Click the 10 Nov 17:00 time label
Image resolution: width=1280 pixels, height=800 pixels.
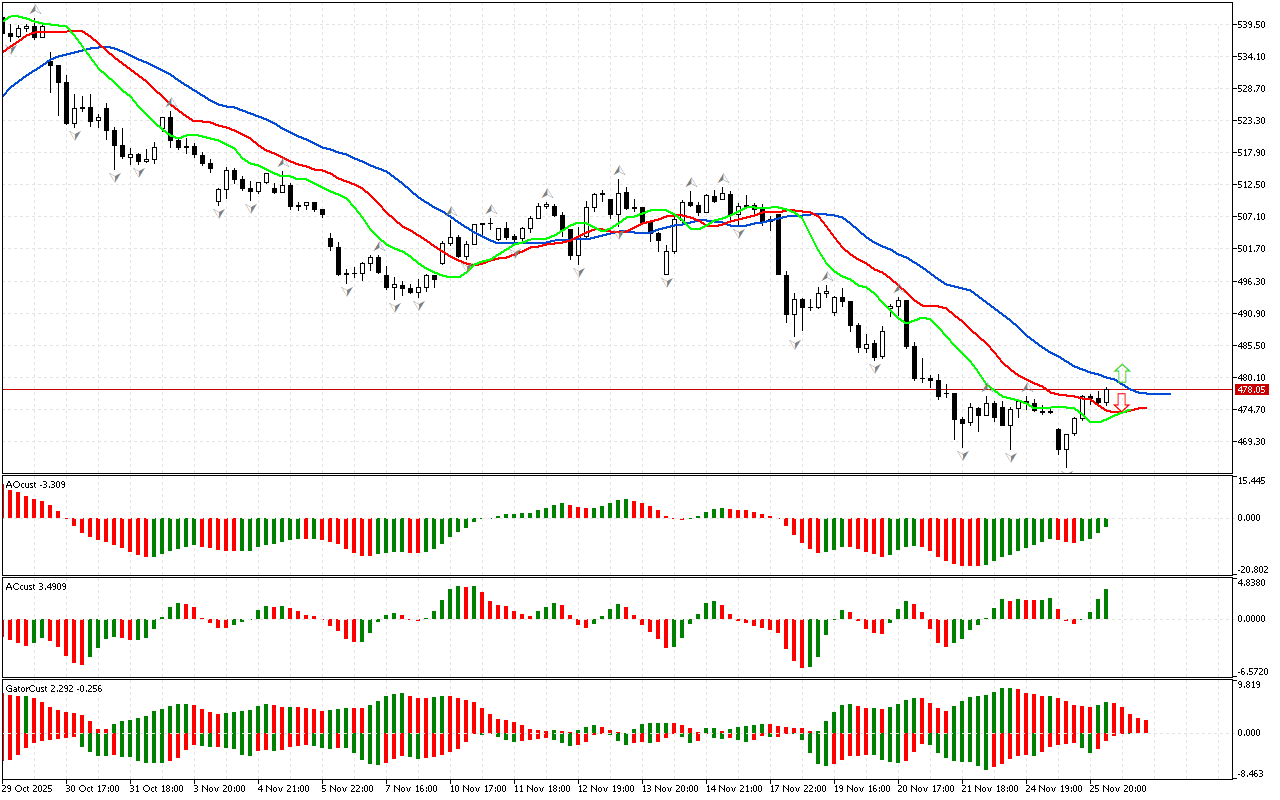tap(478, 788)
